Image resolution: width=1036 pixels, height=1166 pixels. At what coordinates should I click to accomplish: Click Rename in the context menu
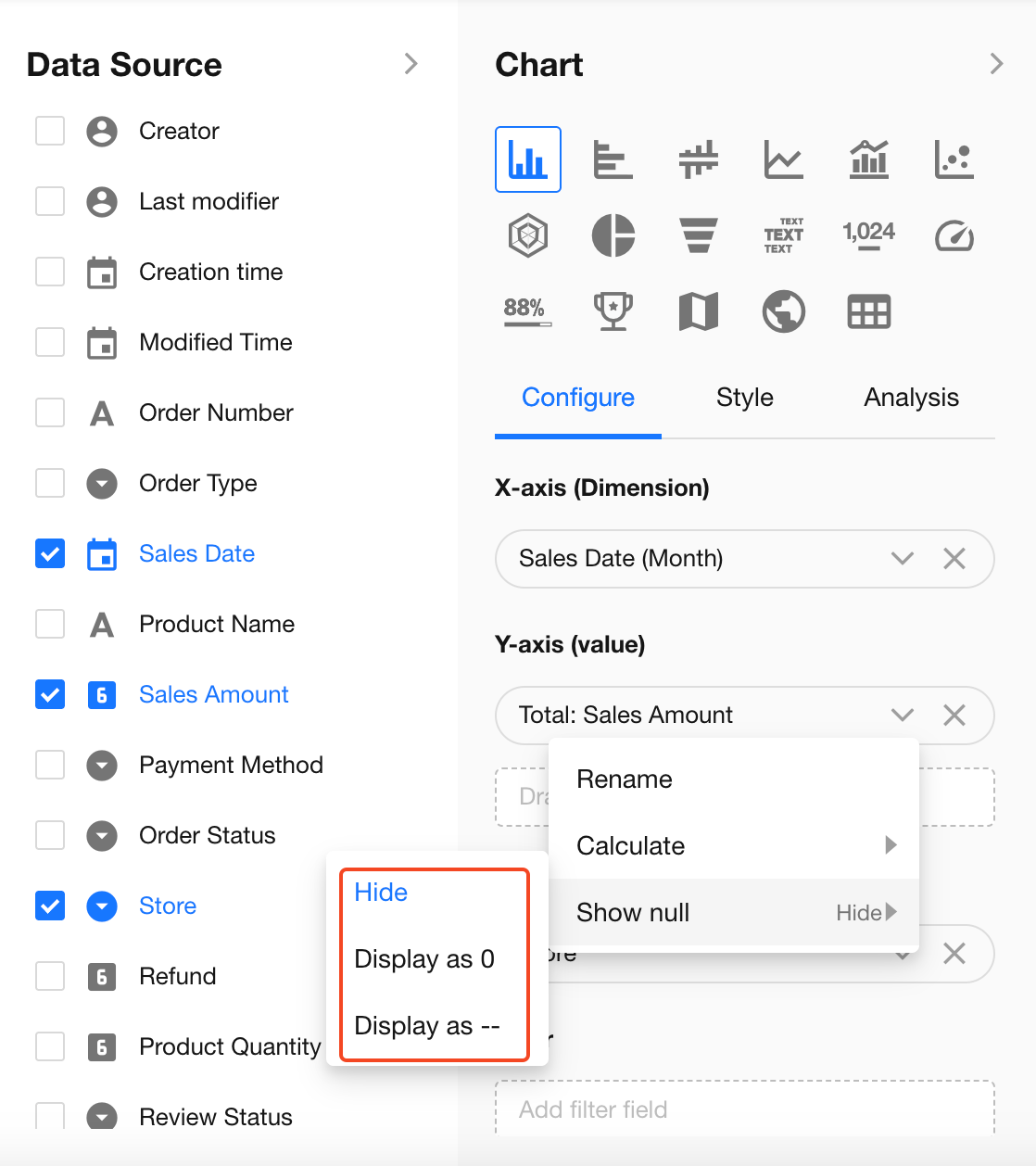tap(625, 779)
